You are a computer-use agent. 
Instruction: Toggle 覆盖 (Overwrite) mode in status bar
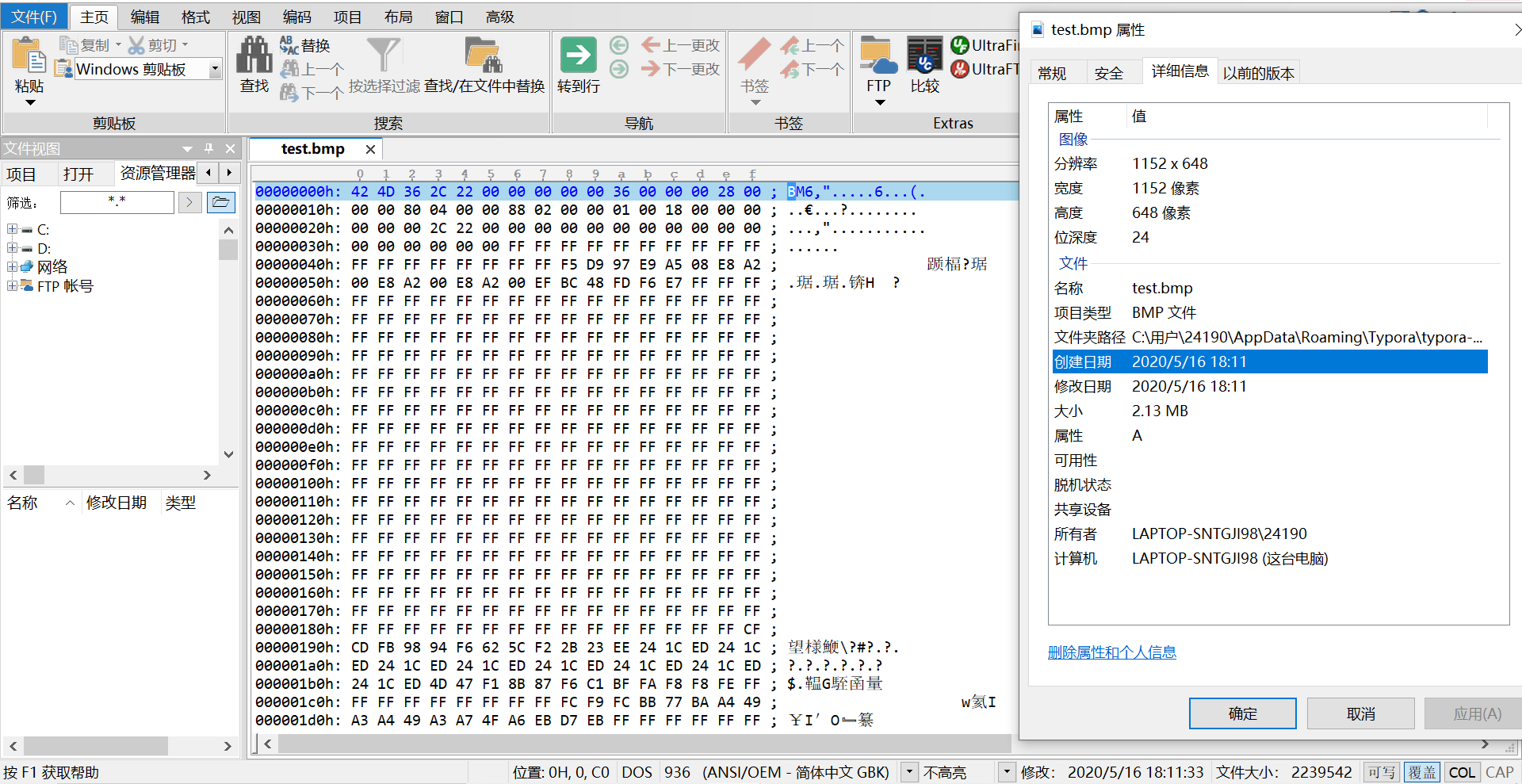click(1421, 771)
